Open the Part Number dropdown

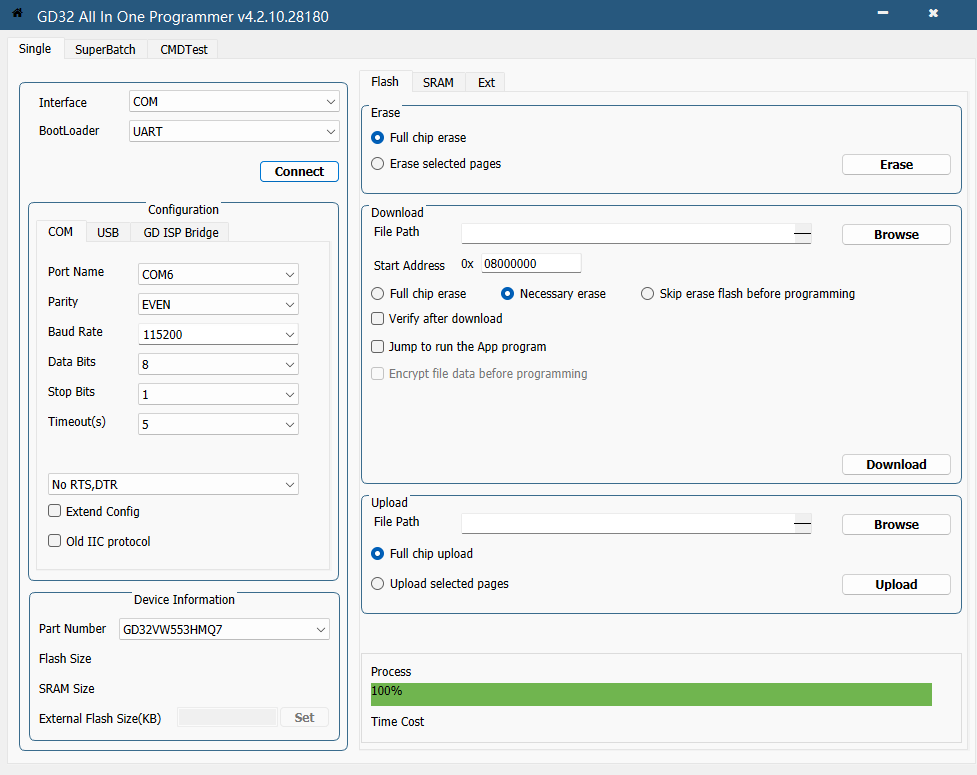[224, 630]
